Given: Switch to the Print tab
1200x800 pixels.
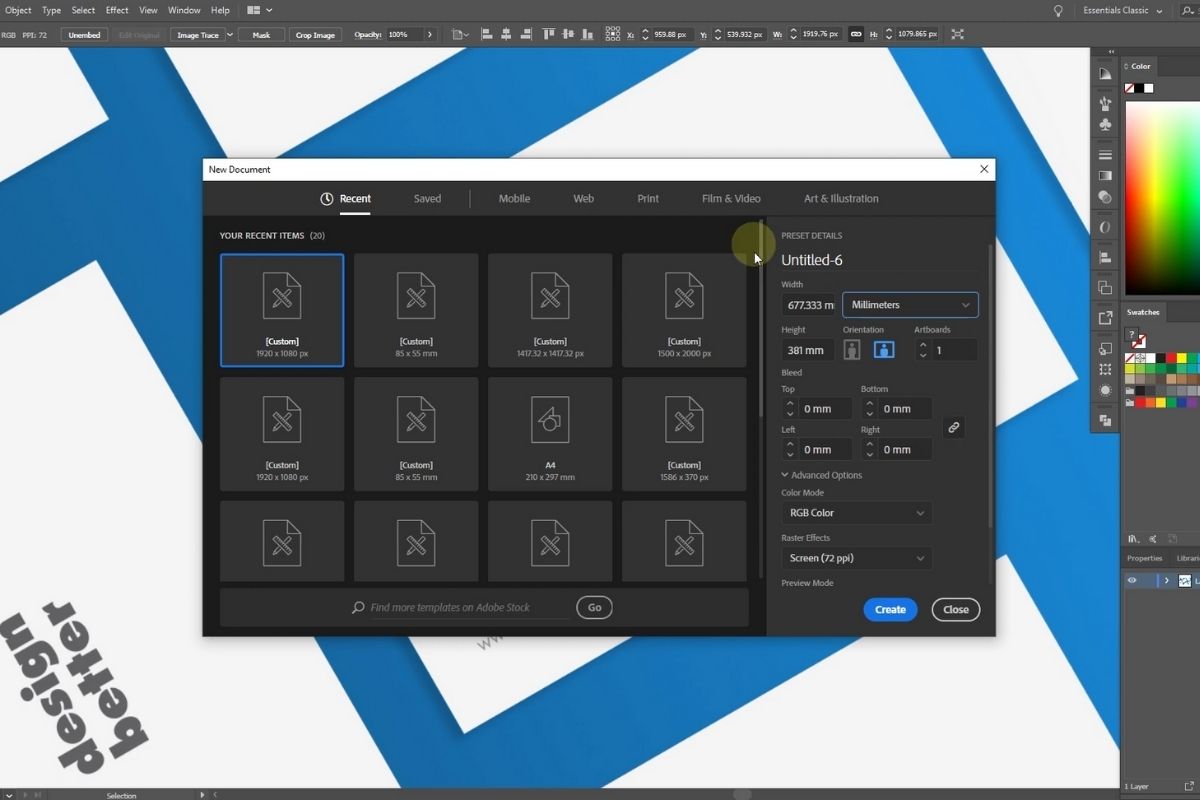Looking at the screenshot, I should pyautogui.click(x=647, y=198).
